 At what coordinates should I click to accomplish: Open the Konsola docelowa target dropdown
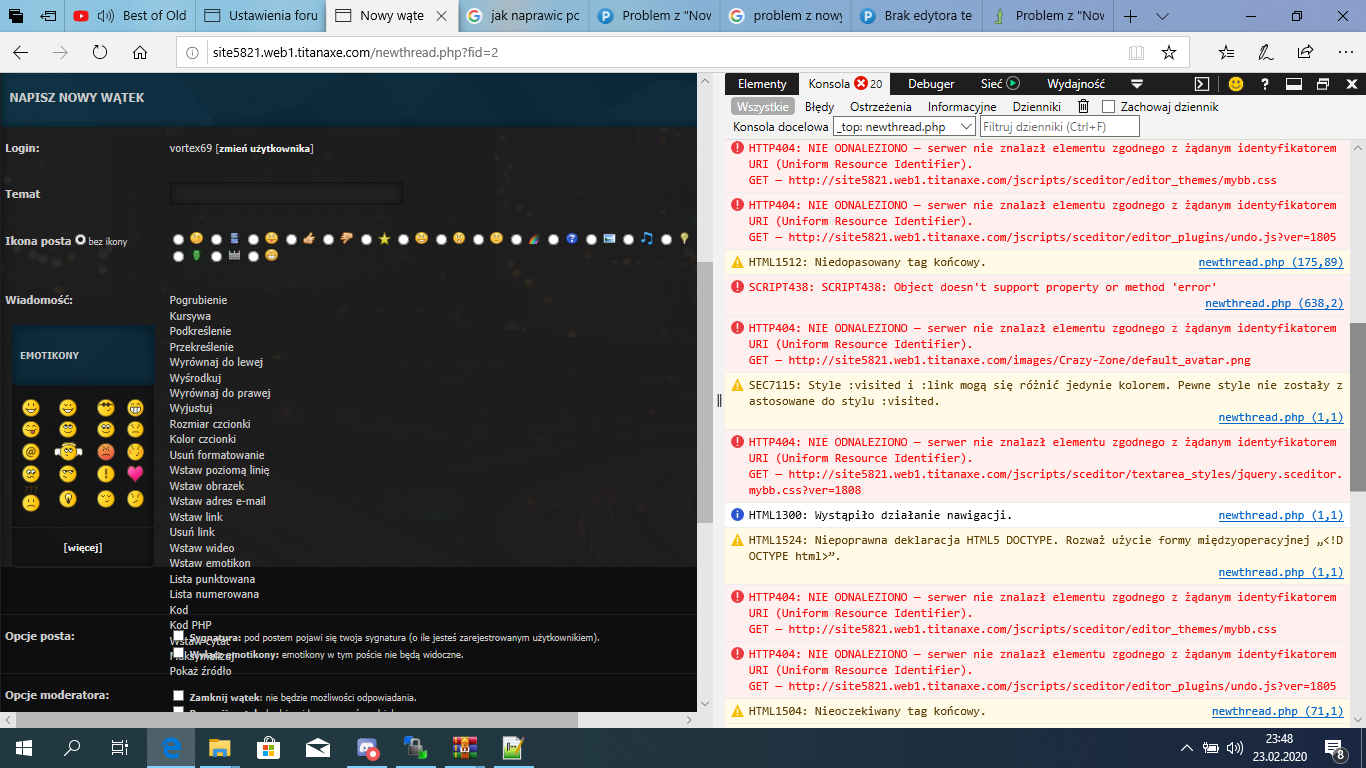[x=904, y=127]
